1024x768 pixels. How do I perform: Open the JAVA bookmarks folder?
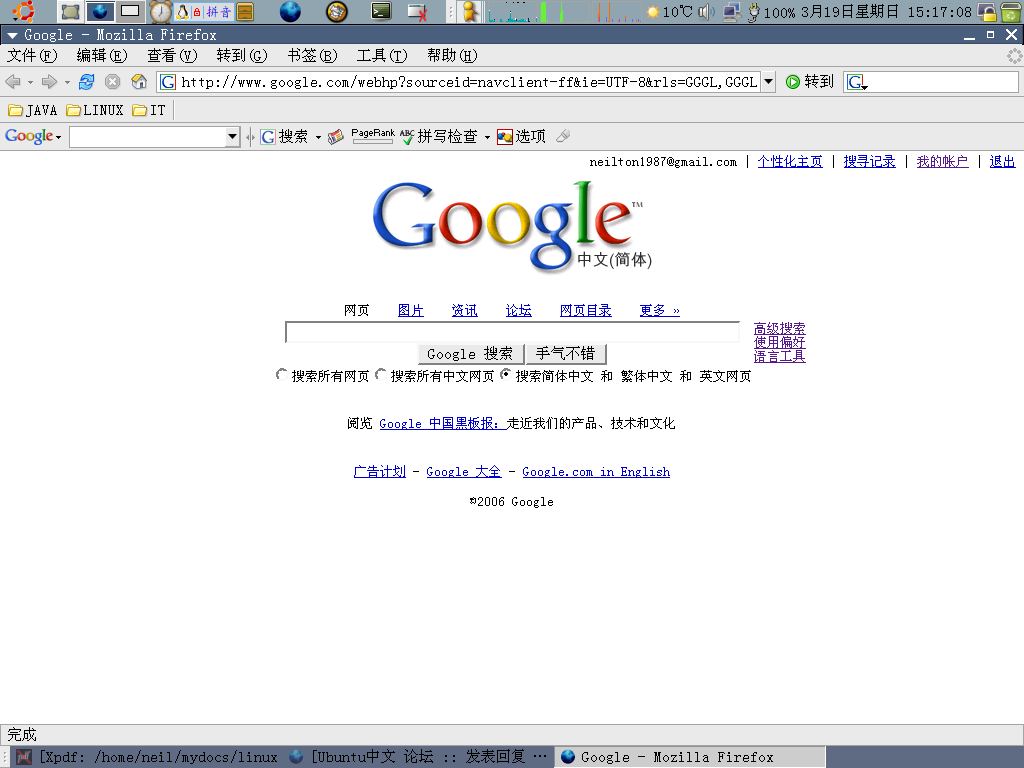pos(33,110)
